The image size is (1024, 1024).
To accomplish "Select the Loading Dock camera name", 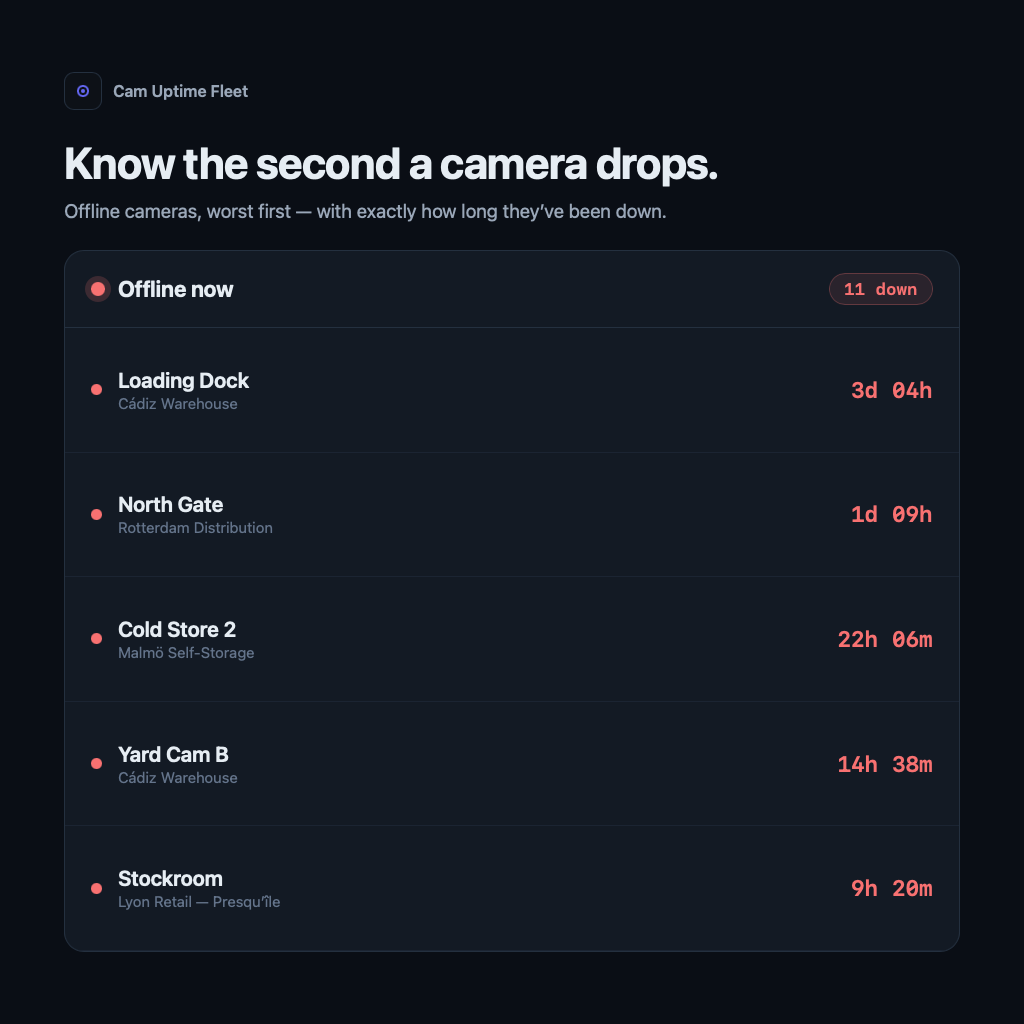I will 184,380.
